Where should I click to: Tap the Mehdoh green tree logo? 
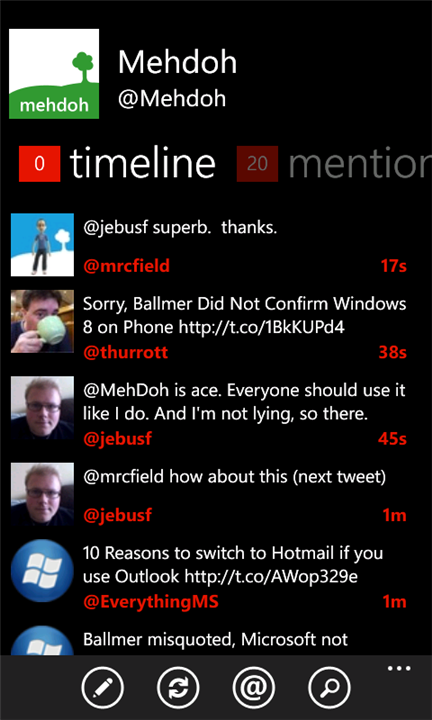(54, 74)
